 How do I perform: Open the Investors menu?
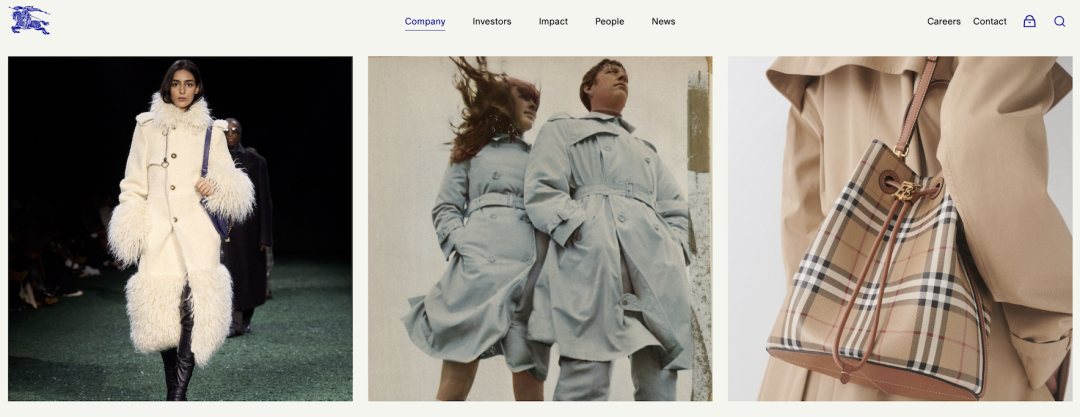pyautogui.click(x=492, y=22)
